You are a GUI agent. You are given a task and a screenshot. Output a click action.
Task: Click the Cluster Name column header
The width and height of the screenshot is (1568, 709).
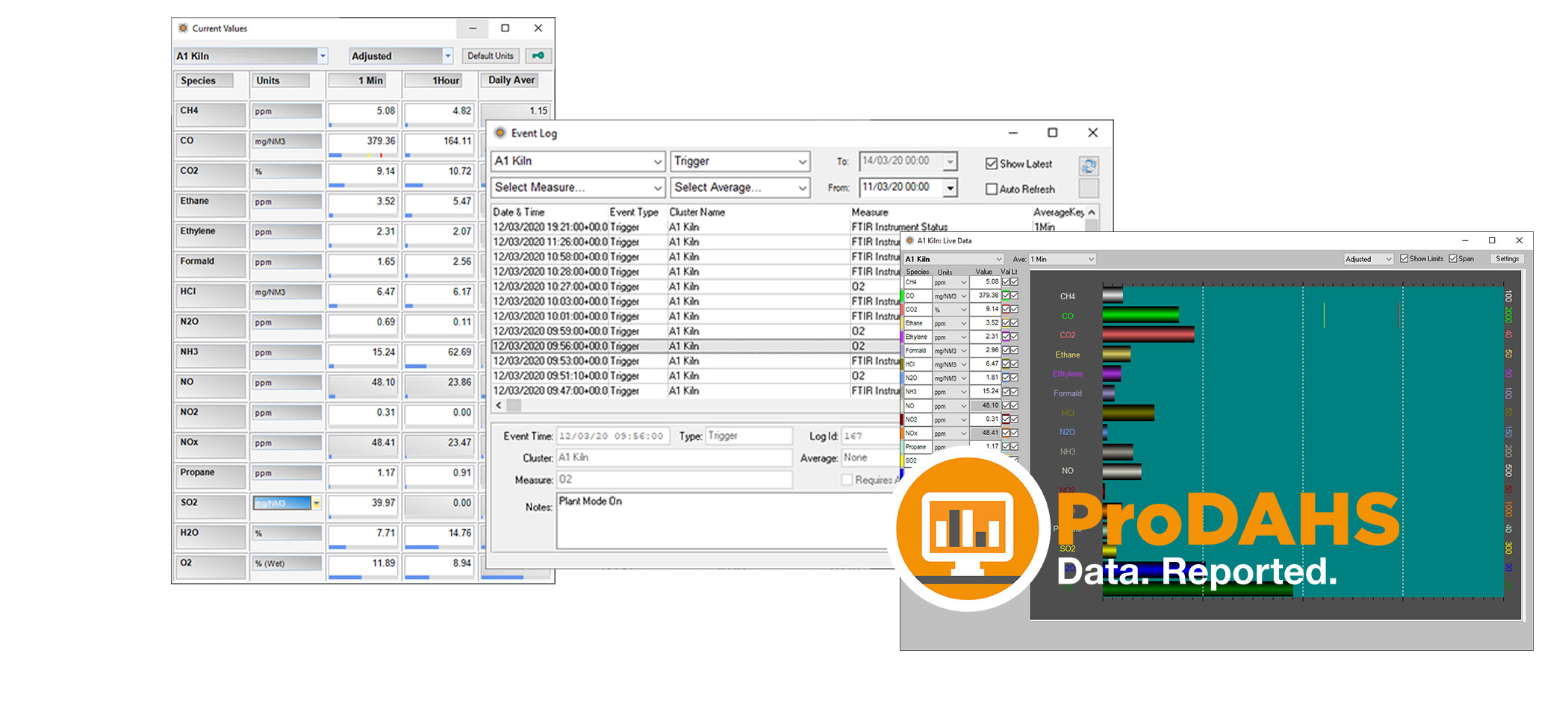[697, 212]
